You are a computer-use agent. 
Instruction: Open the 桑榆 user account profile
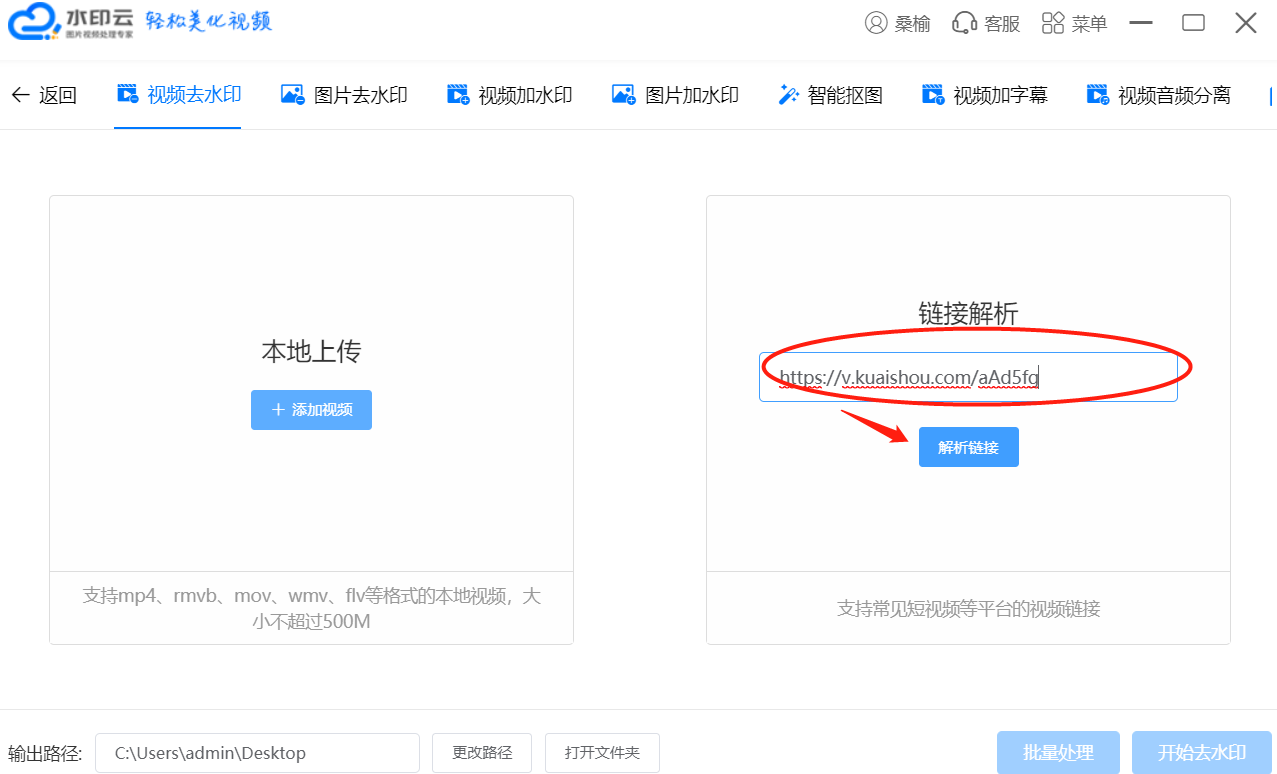tap(897, 23)
